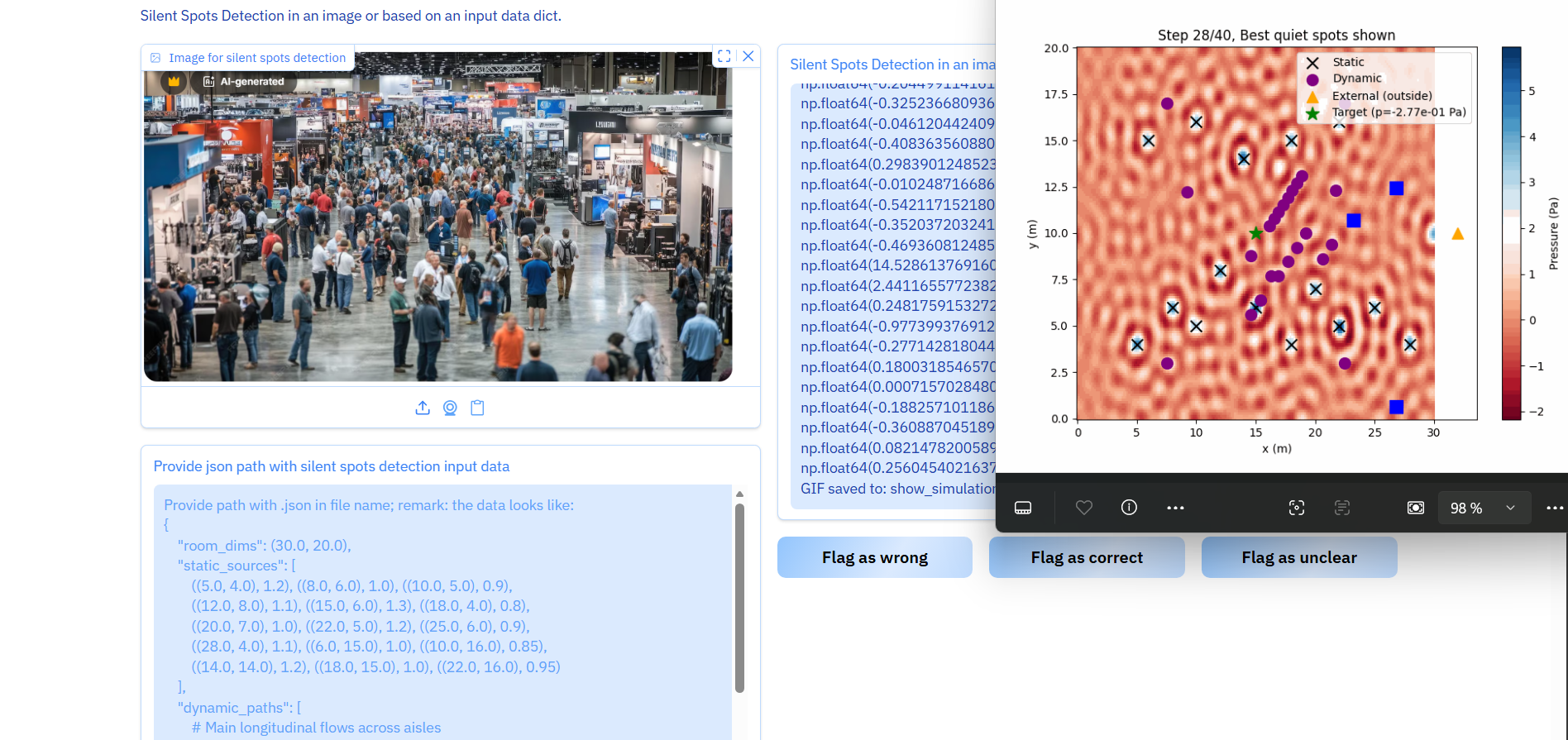Click the 'np.float64(0.0007157028480' output value

pos(897,387)
